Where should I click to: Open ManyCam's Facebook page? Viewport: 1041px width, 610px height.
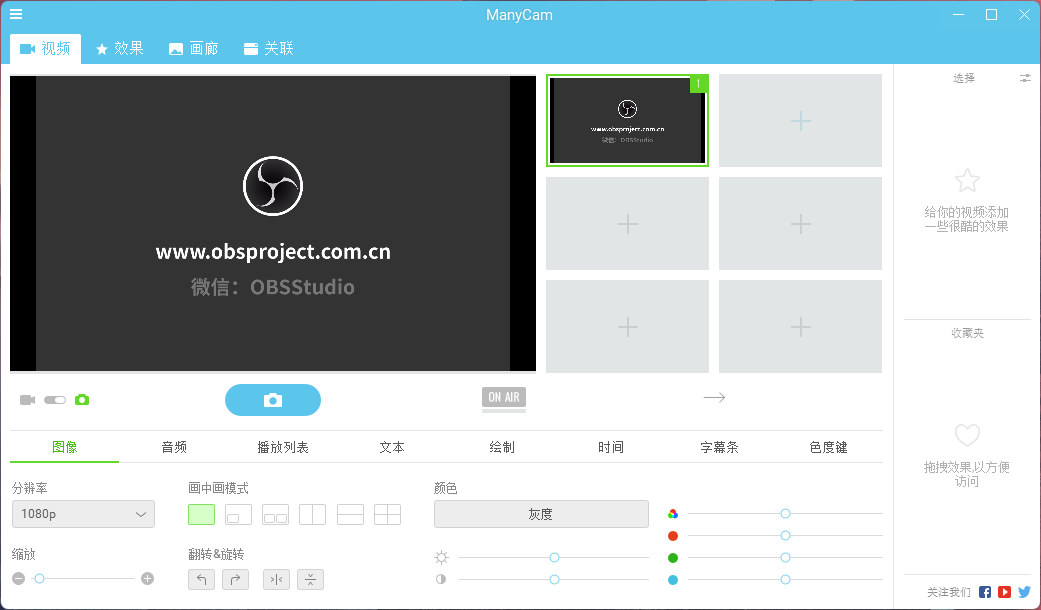[x=984, y=591]
